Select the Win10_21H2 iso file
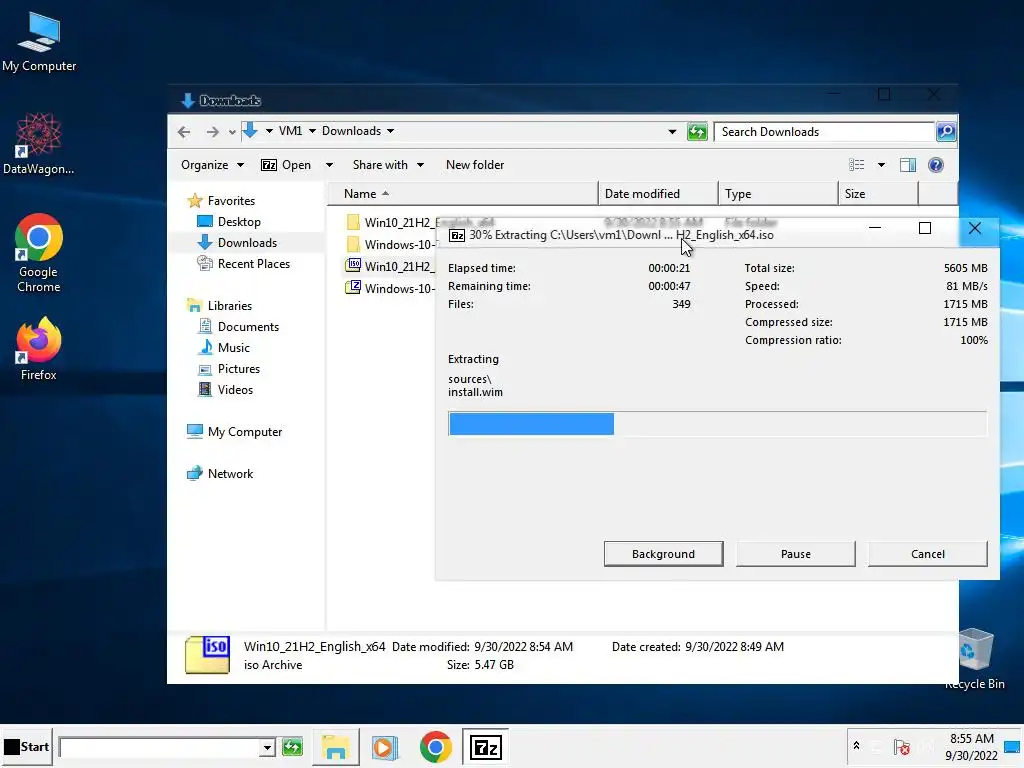The image size is (1024, 768). tap(389, 266)
